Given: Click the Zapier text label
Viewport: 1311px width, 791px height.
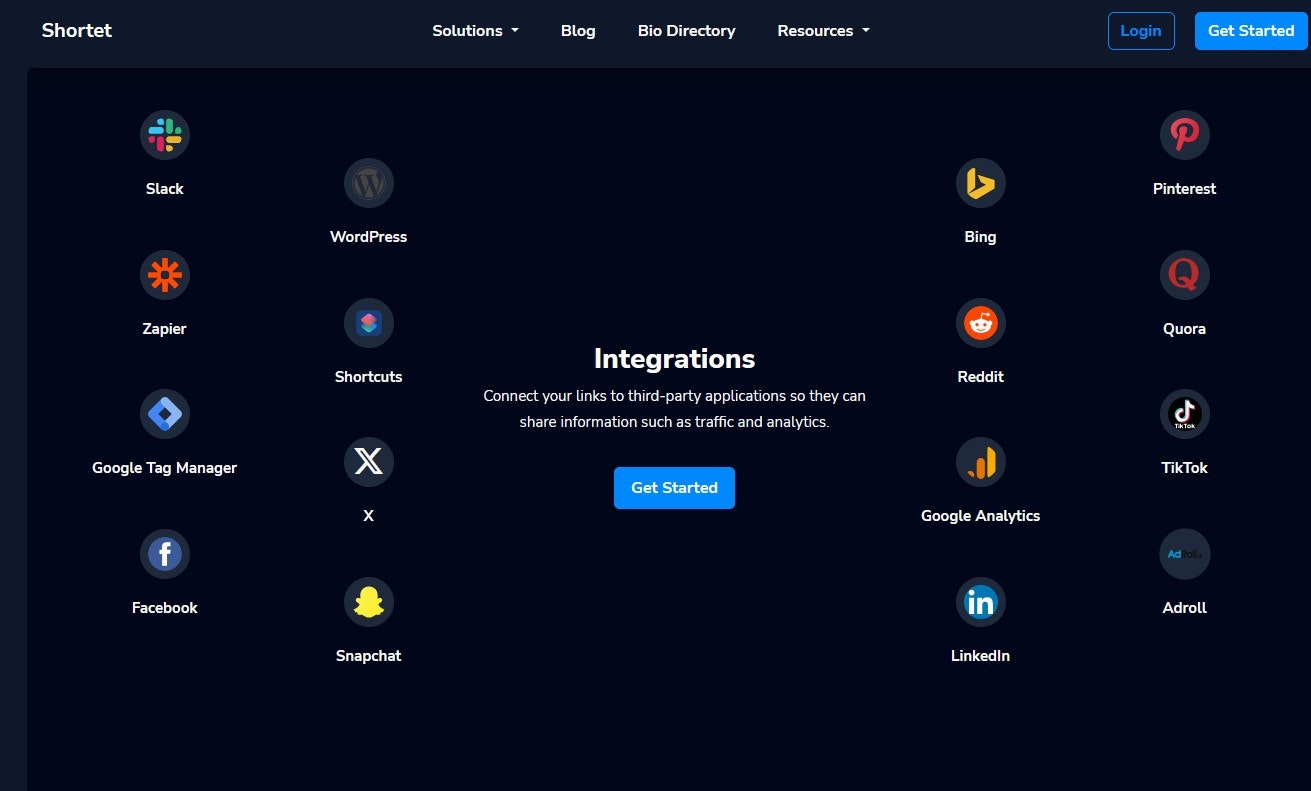Looking at the screenshot, I should point(165,329).
